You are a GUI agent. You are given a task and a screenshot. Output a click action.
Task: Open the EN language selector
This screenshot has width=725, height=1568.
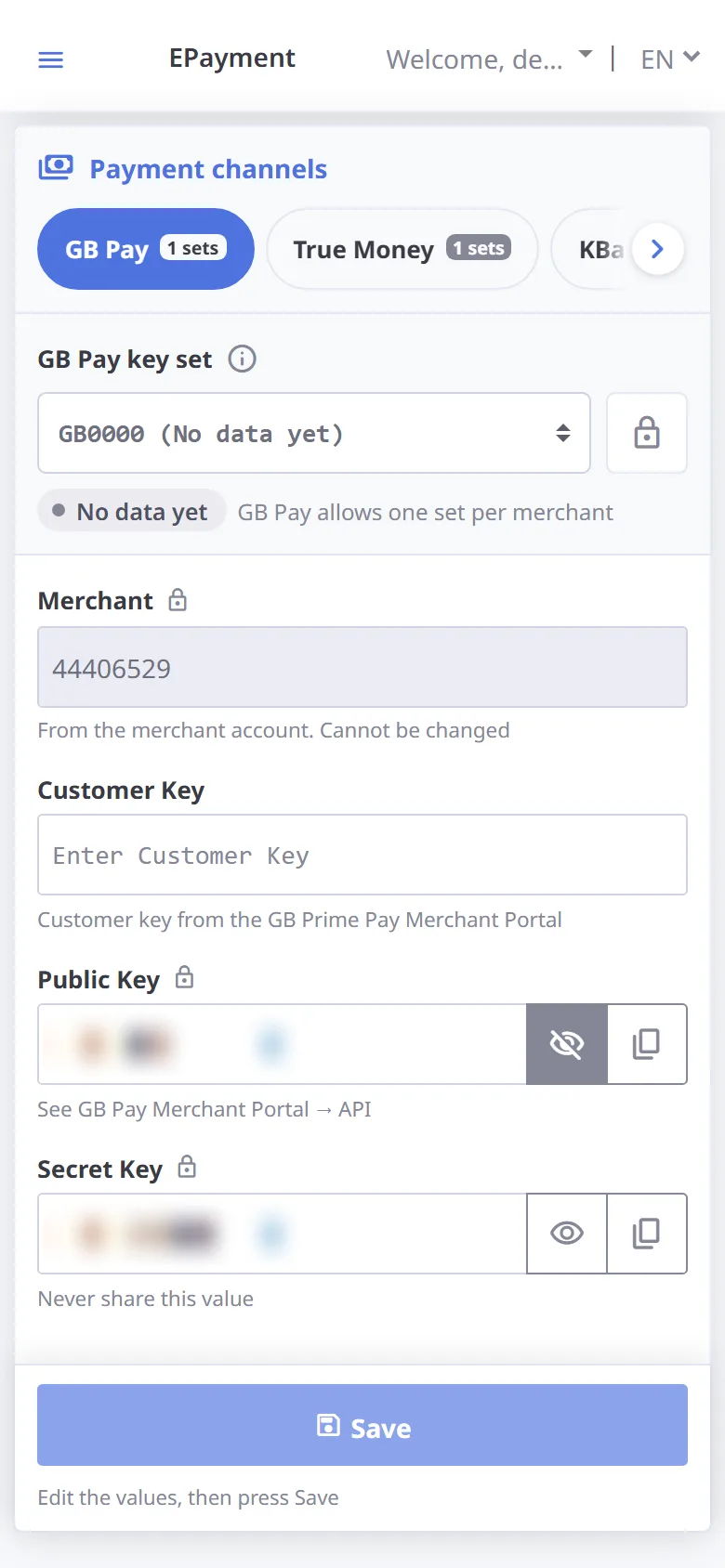[669, 59]
